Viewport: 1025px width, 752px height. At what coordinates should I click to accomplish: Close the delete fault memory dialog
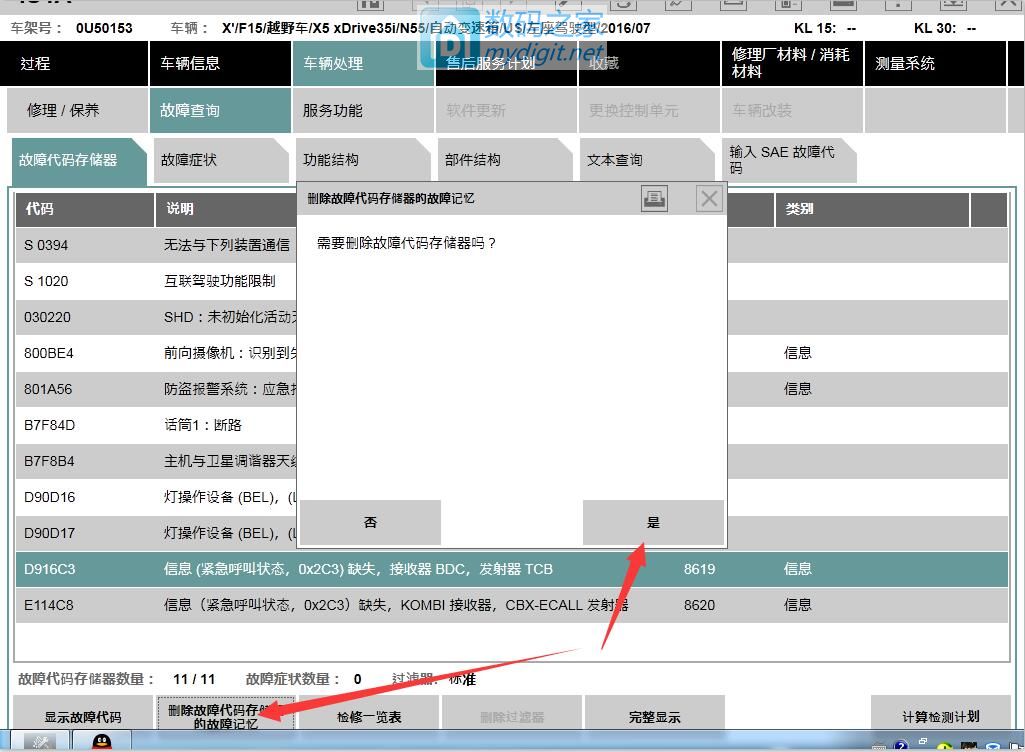[x=709, y=198]
